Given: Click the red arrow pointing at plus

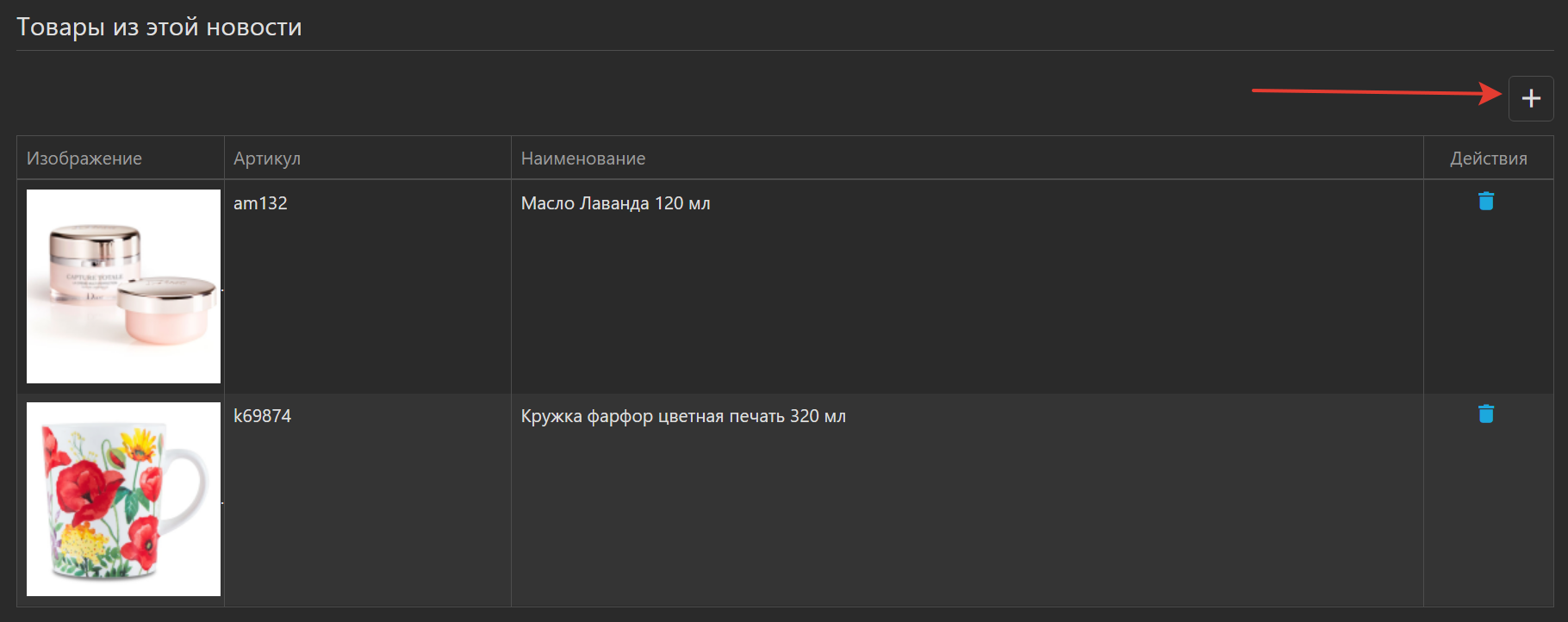Looking at the screenshot, I should click(1376, 91).
